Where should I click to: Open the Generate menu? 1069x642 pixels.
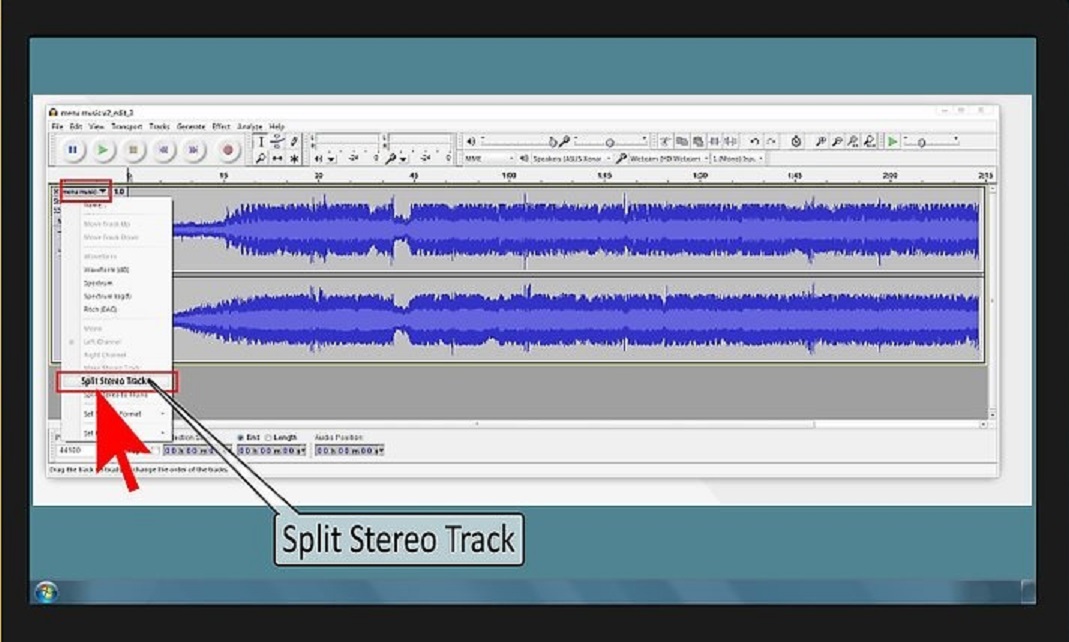(191, 127)
